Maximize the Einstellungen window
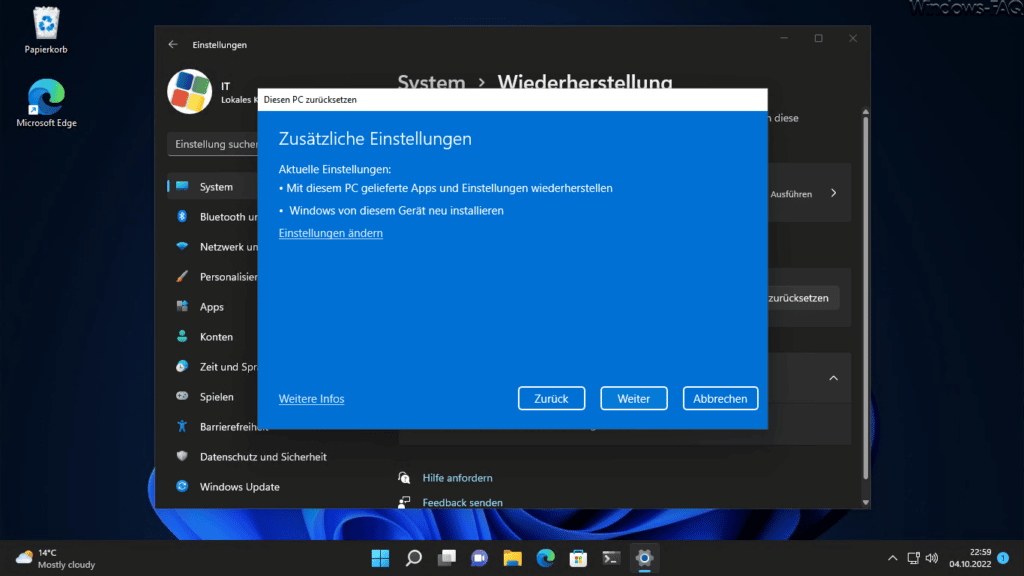 point(818,39)
